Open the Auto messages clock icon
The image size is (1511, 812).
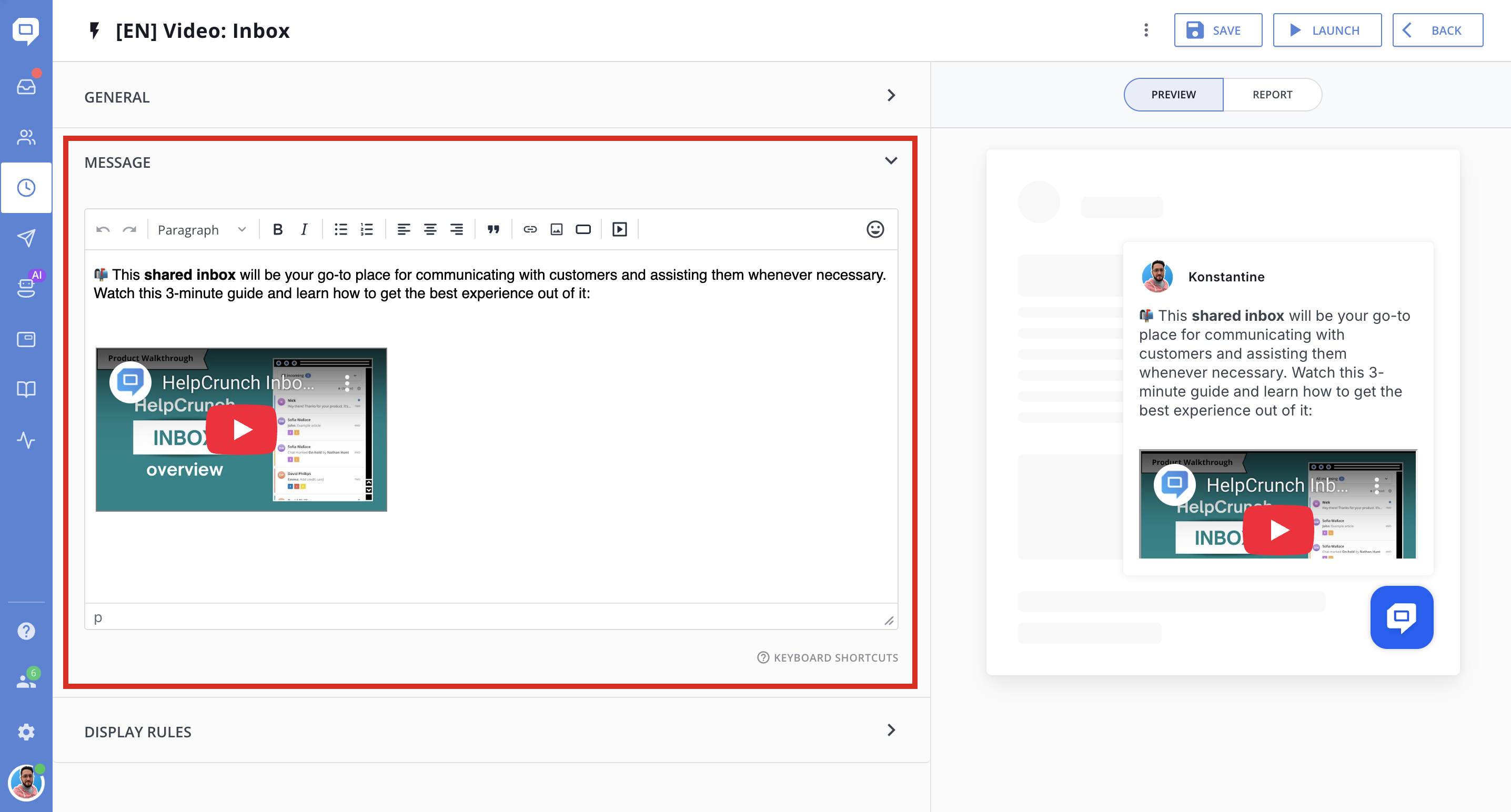point(26,188)
